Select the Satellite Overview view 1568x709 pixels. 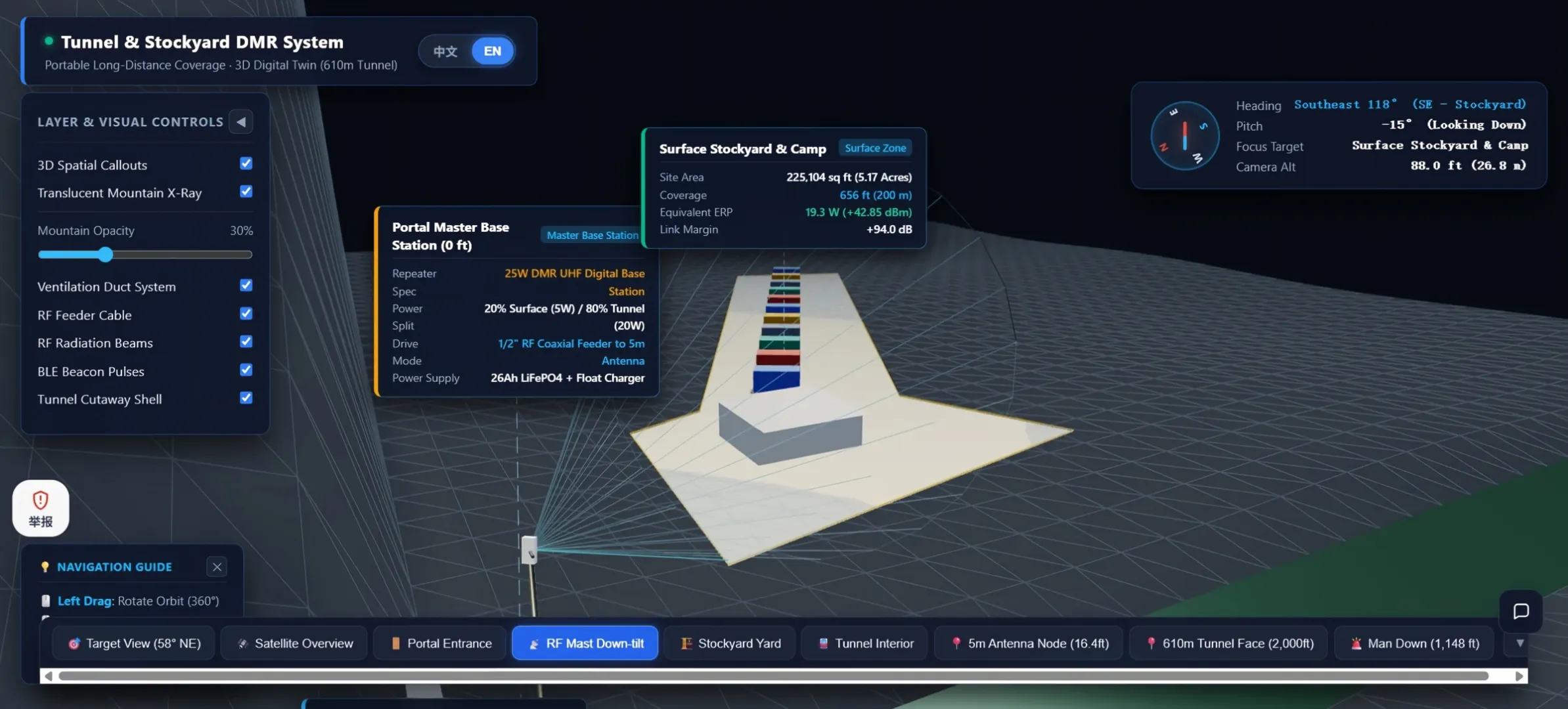click(295, 643)
